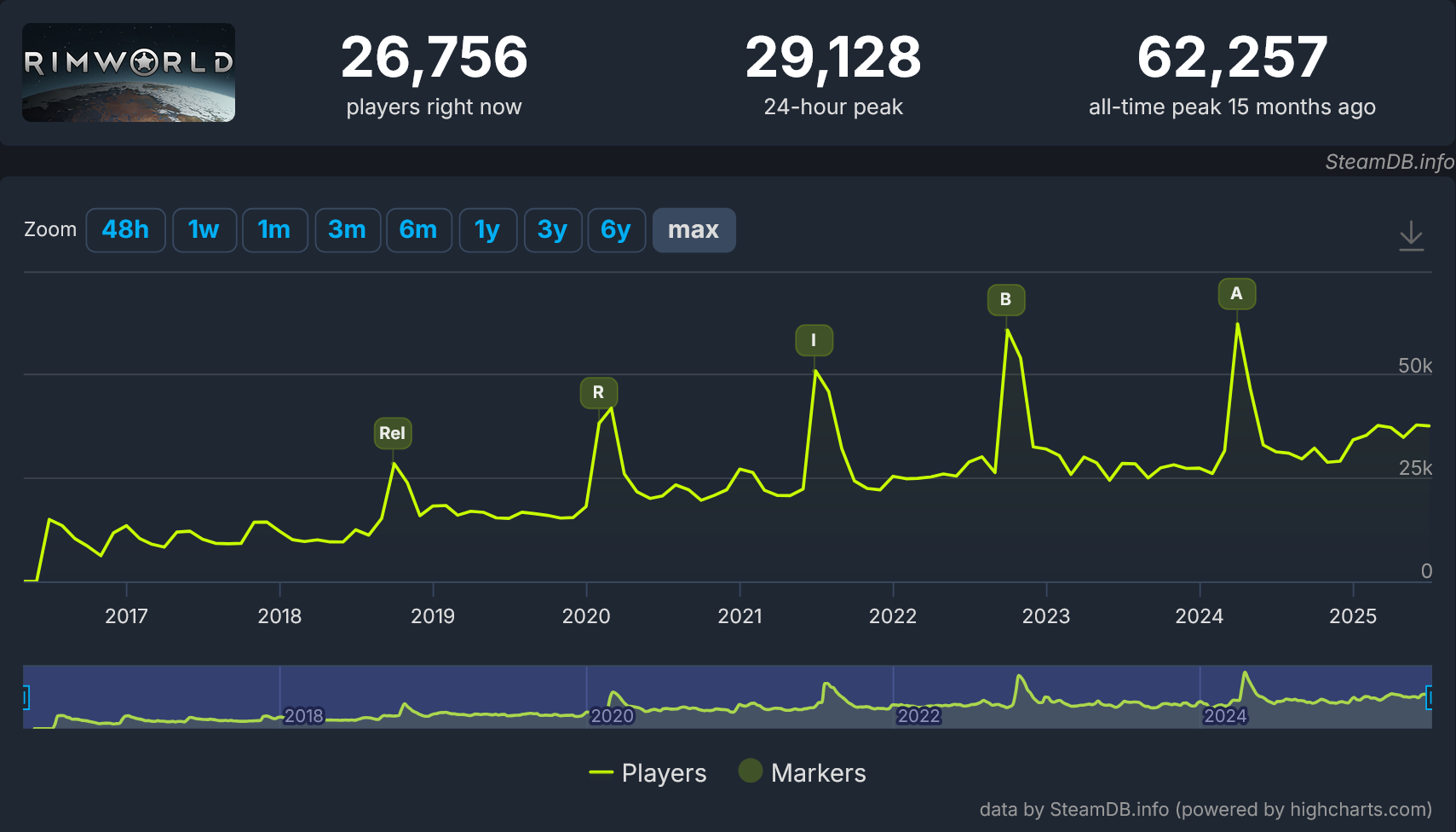
Task: Click the right navigator range handle
Action: click(x=1430, y=697)
